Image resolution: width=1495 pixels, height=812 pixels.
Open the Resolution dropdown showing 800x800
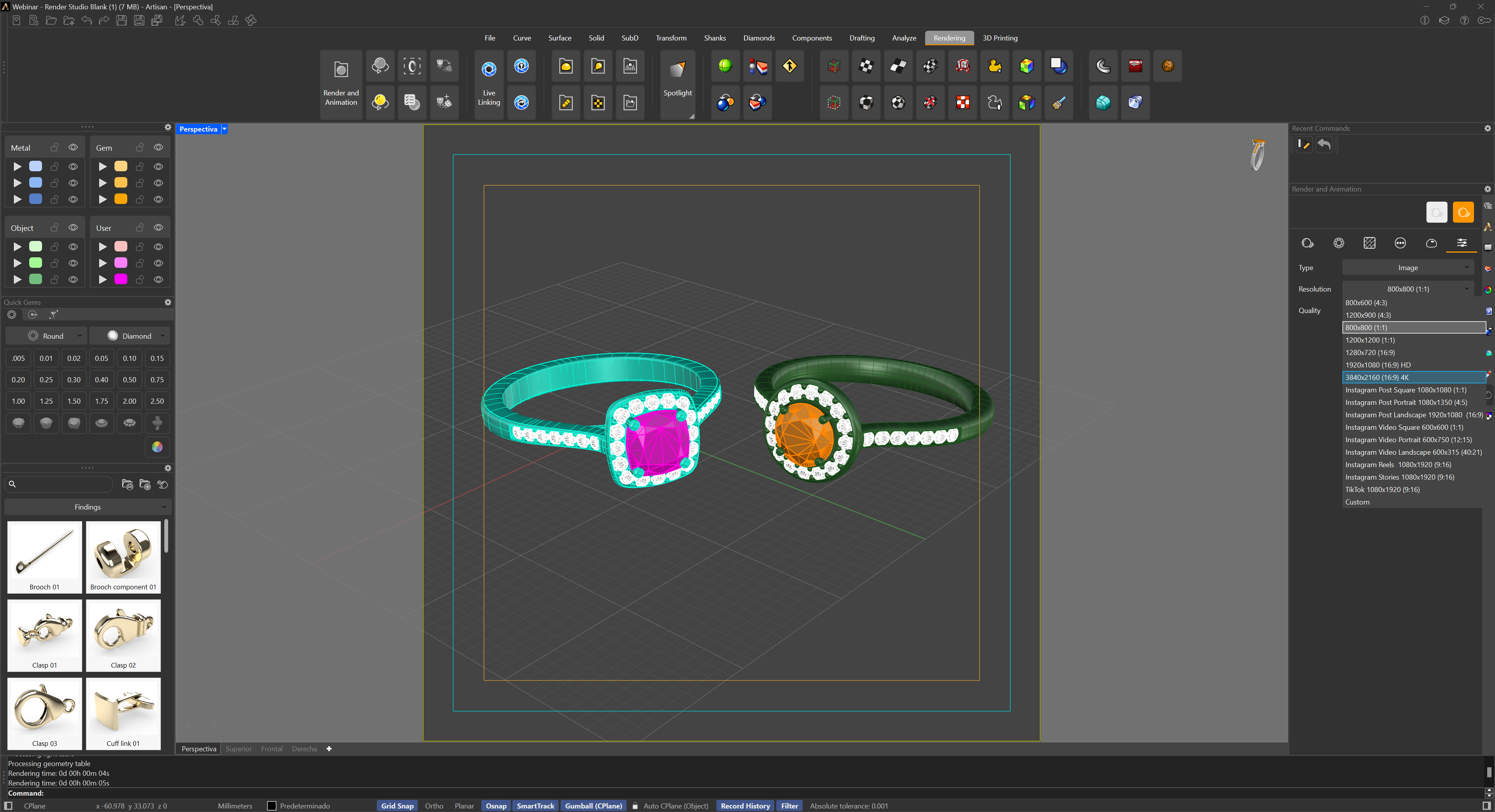(1408, 289)
